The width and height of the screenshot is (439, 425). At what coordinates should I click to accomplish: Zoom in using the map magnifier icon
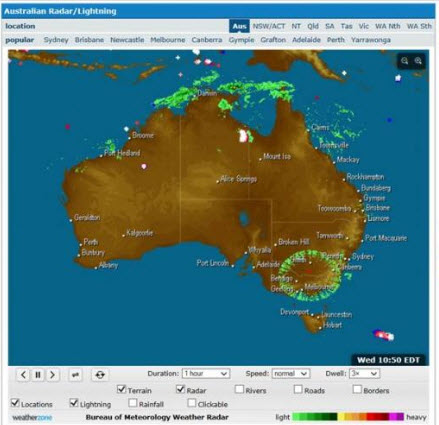tap(418, 61)
